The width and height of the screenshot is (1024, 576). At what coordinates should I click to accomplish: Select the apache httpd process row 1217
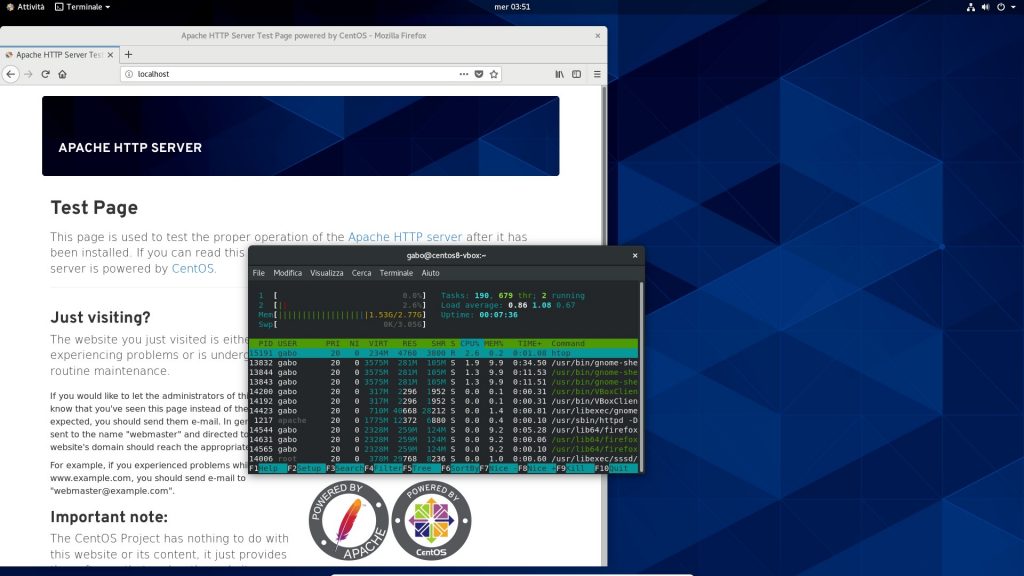pos(443,421)
